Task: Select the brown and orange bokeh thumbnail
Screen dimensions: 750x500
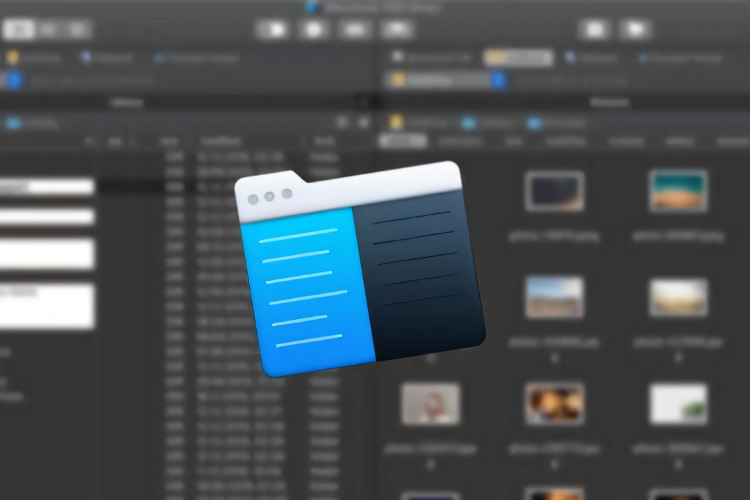Action: tap(554, 404)
